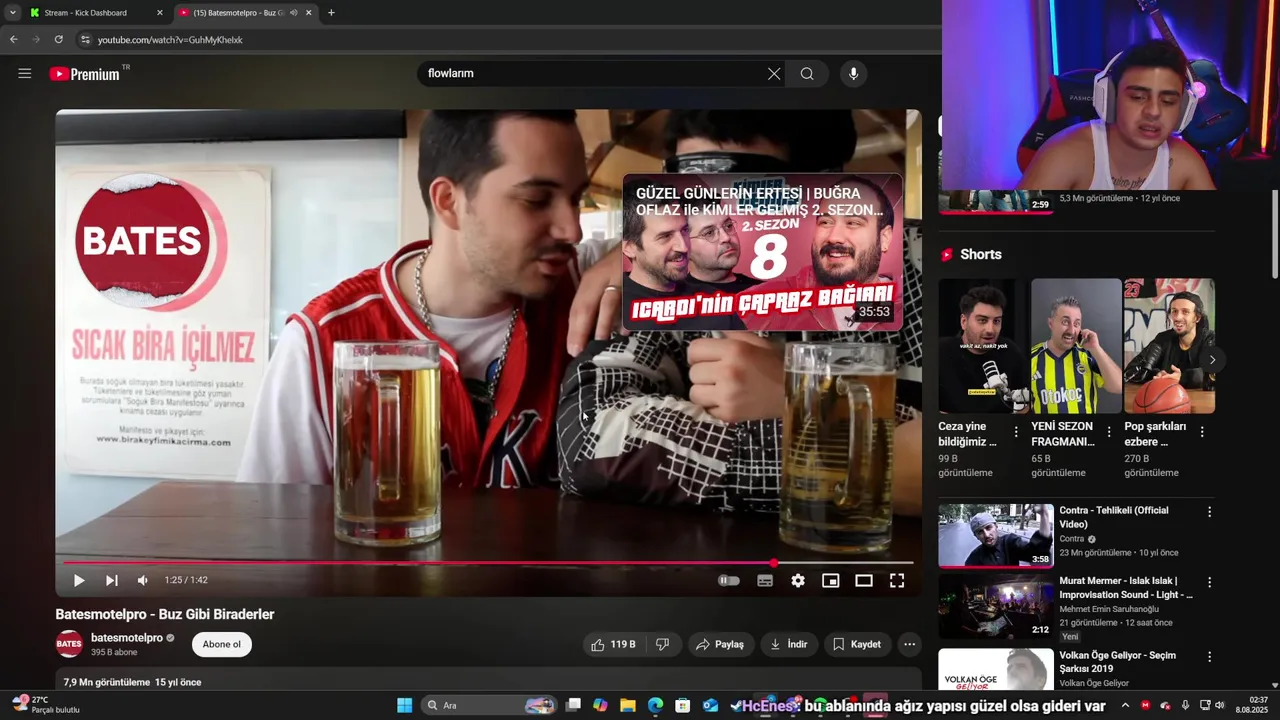Open the clock and date showing 02:37
Viewport: 1280px width, 720px height.
tap(1251, 705)
